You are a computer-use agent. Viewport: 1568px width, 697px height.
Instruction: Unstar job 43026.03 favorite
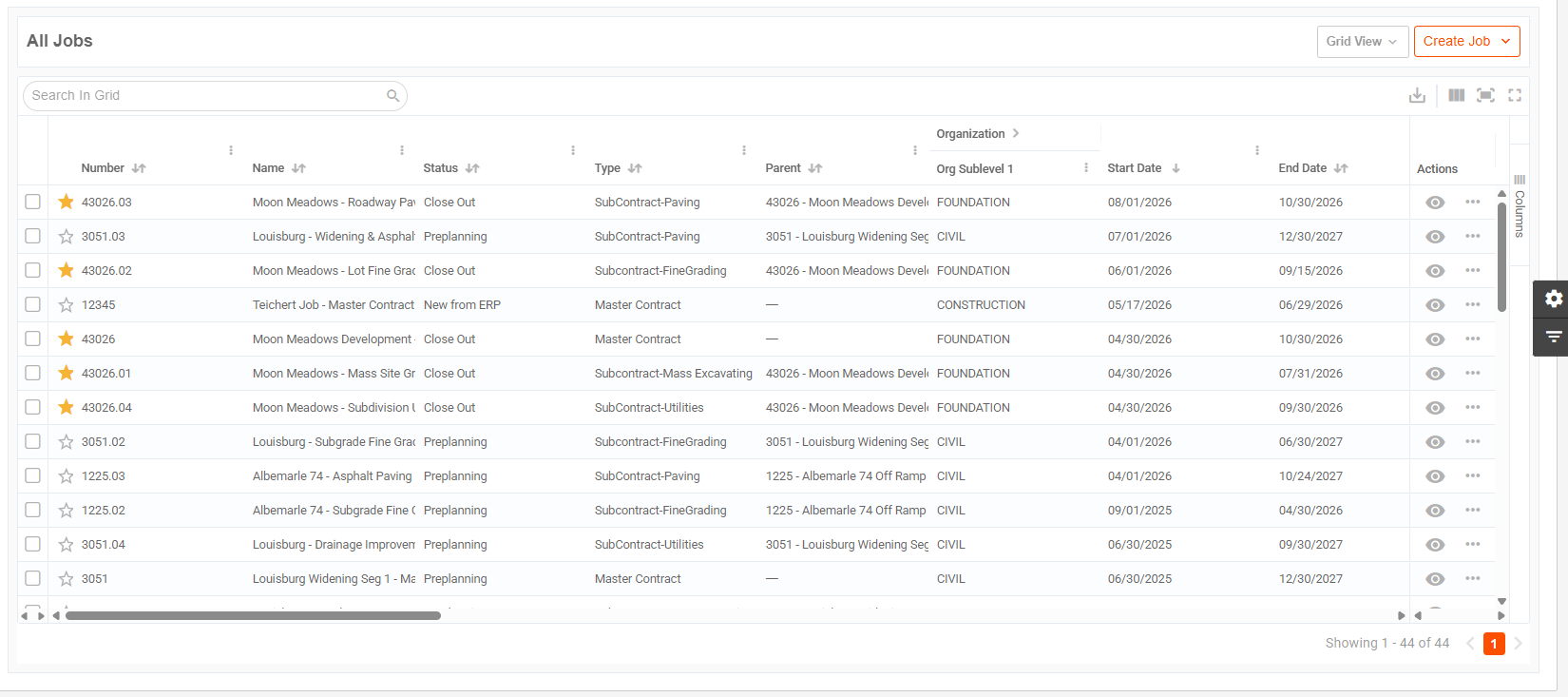point(66,202)
